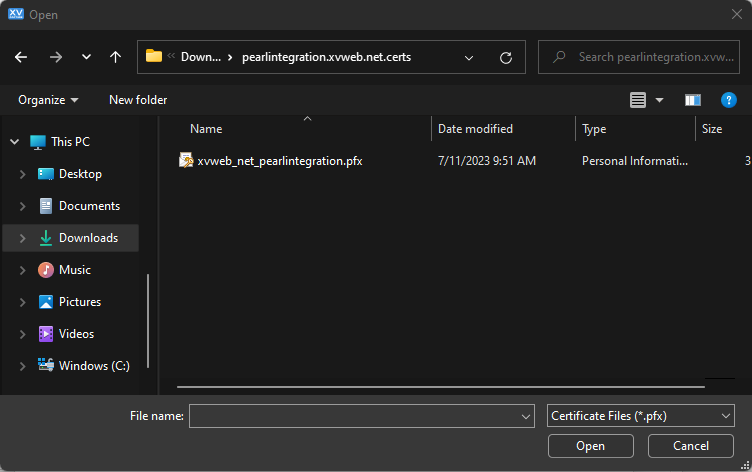This screenshot has width=752, height=472.
Task: Expand the Documents tree node
Action: [x=22, y=206]
